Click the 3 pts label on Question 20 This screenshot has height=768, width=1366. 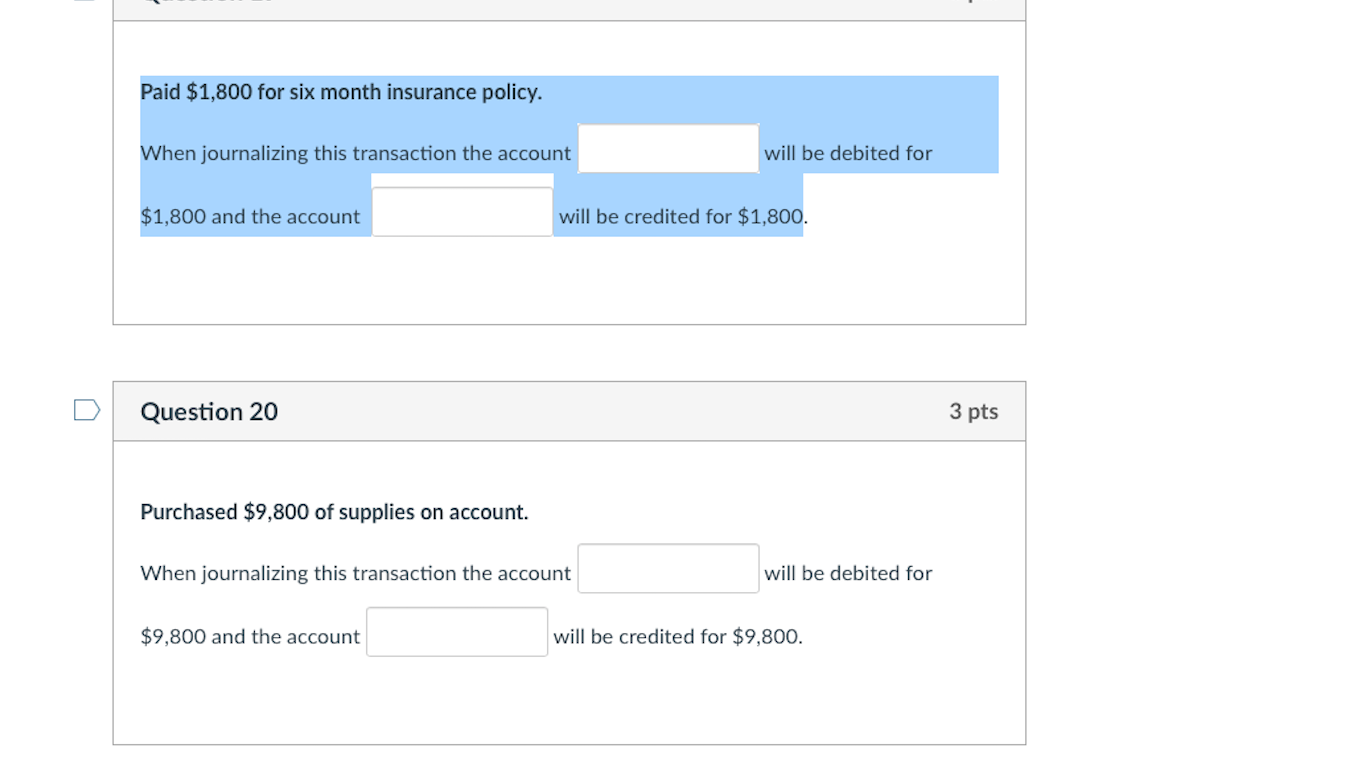[973, 411]
